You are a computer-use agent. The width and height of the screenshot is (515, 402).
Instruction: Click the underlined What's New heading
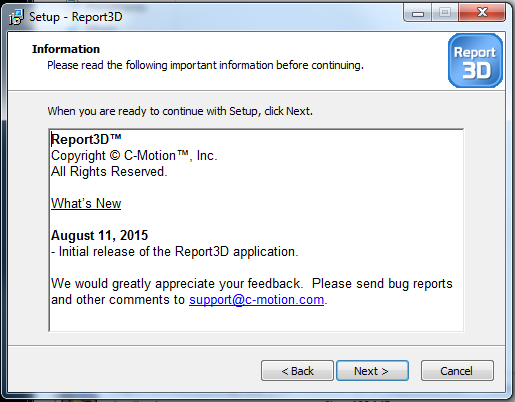click(x=86, y=203)
